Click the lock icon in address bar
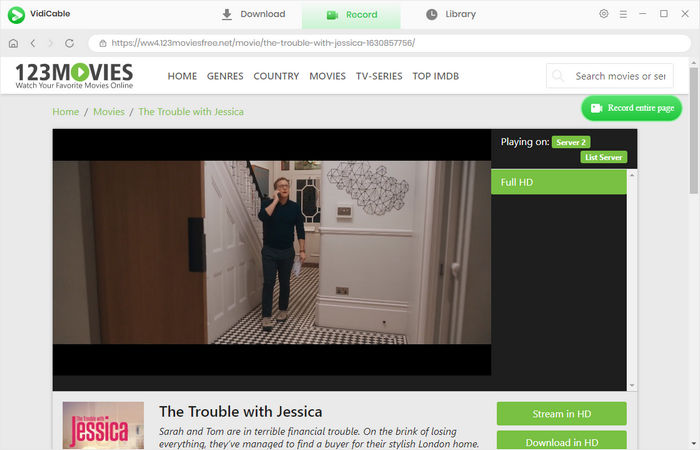The image size is (700, 450). [x=103, y=43]
